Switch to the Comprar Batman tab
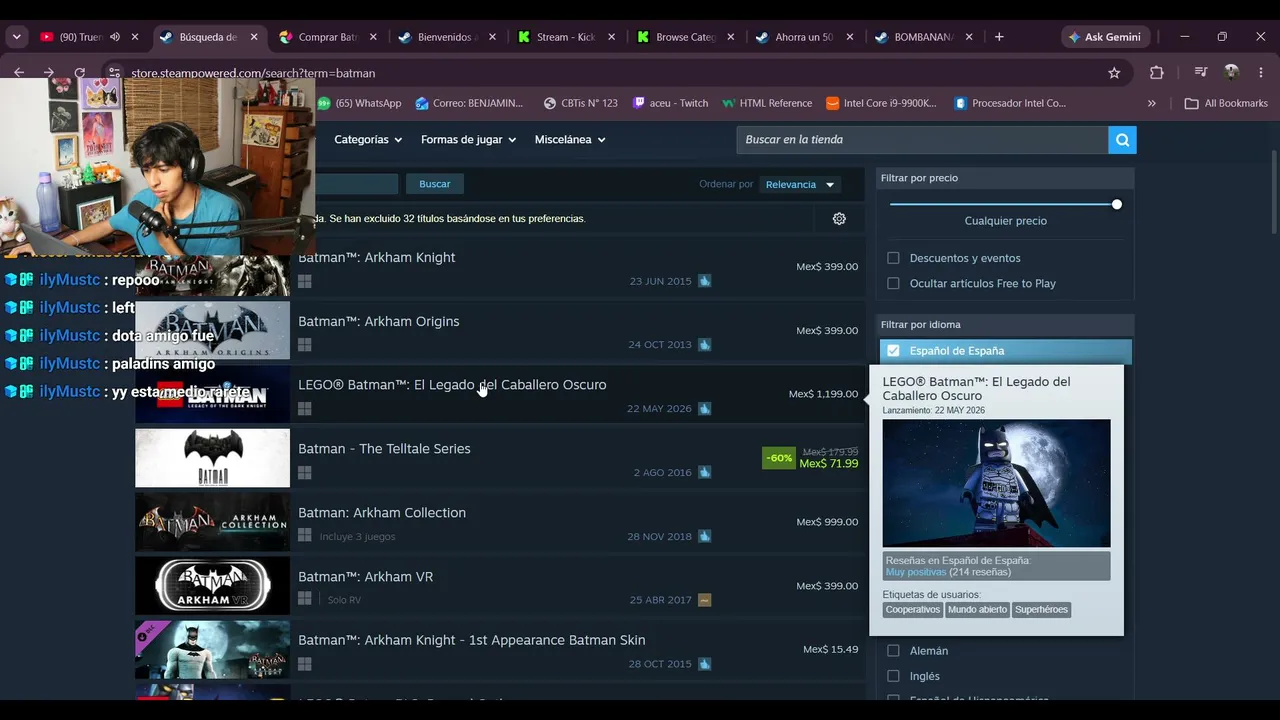This screenshot has width=1280, height=720. [x=328, y=37]
